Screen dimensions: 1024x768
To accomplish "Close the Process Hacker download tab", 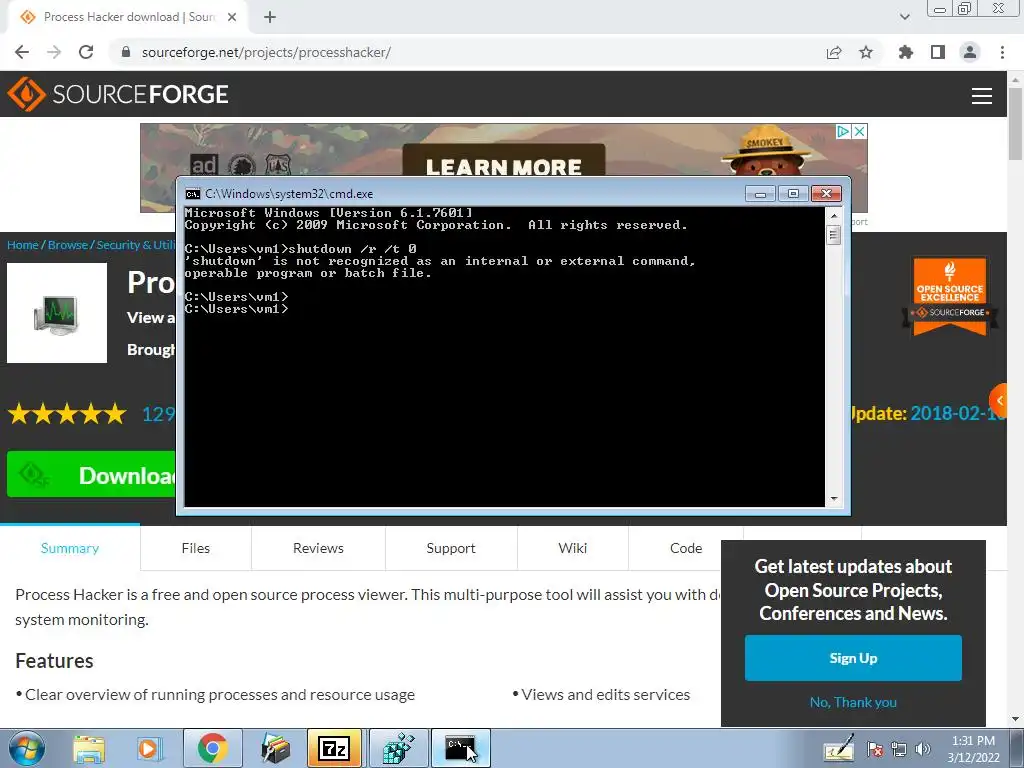I will [x=232, y=17].
